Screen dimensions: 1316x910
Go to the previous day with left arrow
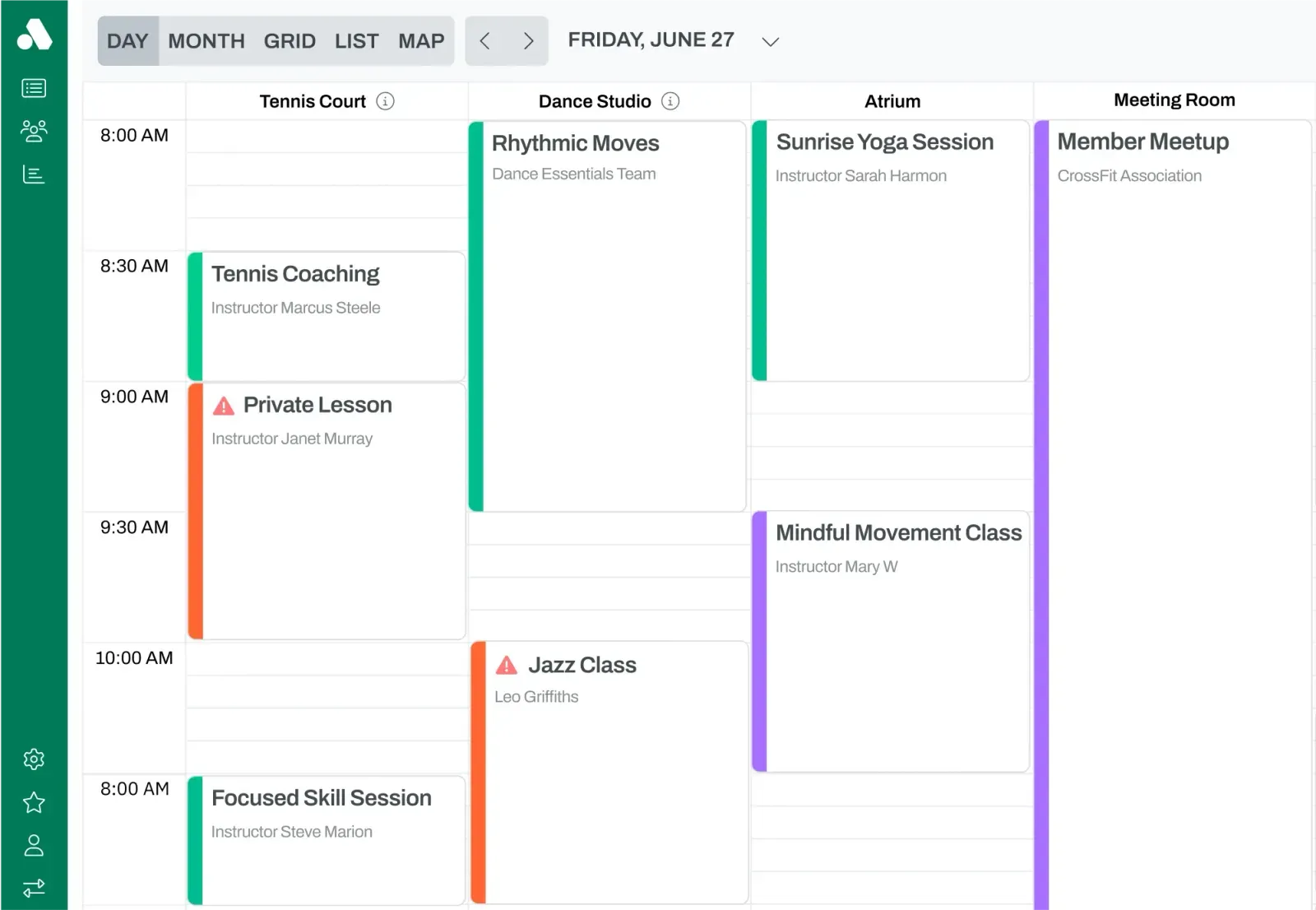[x=484, y=40]
